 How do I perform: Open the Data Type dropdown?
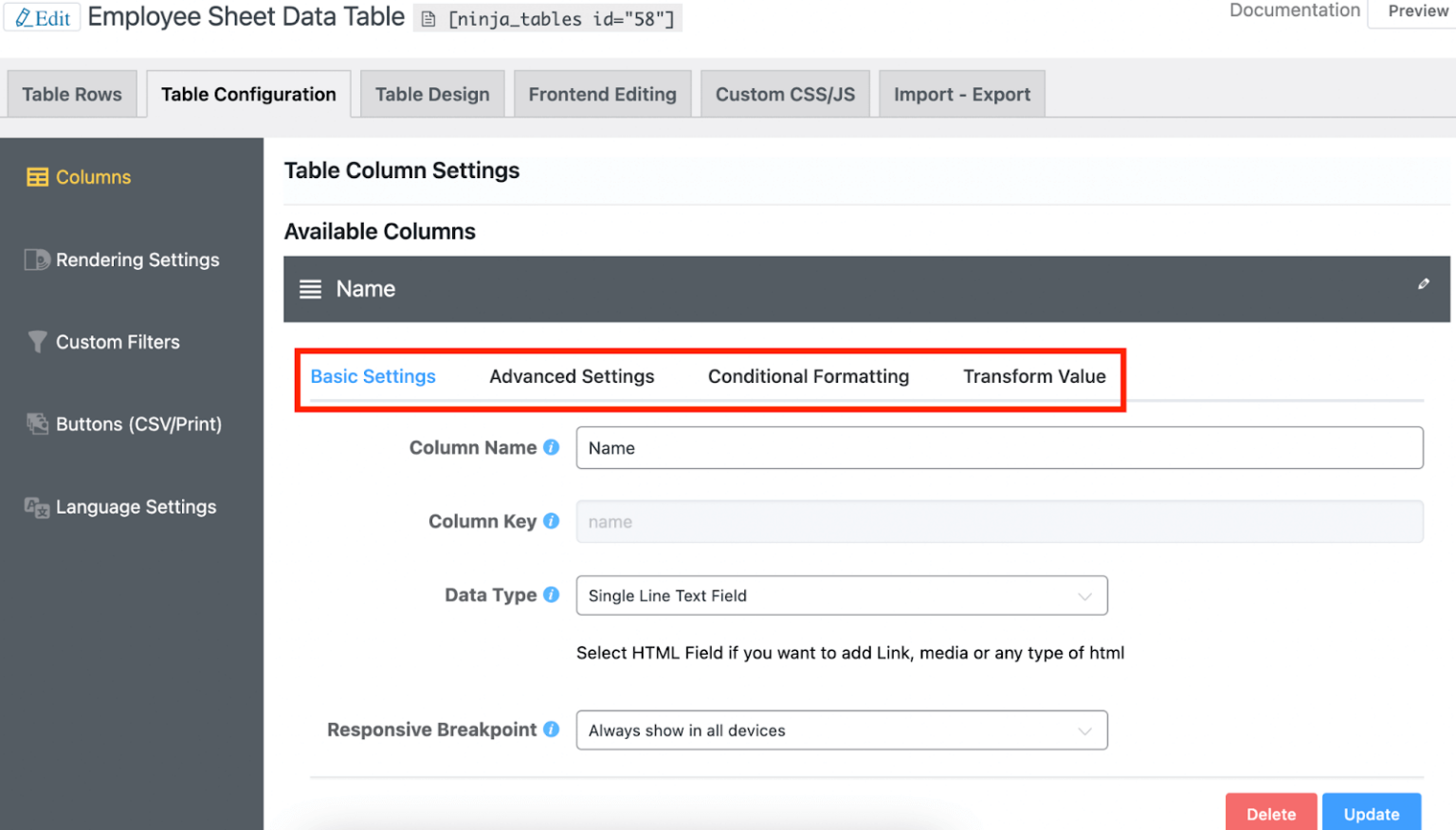pos(842,595)
